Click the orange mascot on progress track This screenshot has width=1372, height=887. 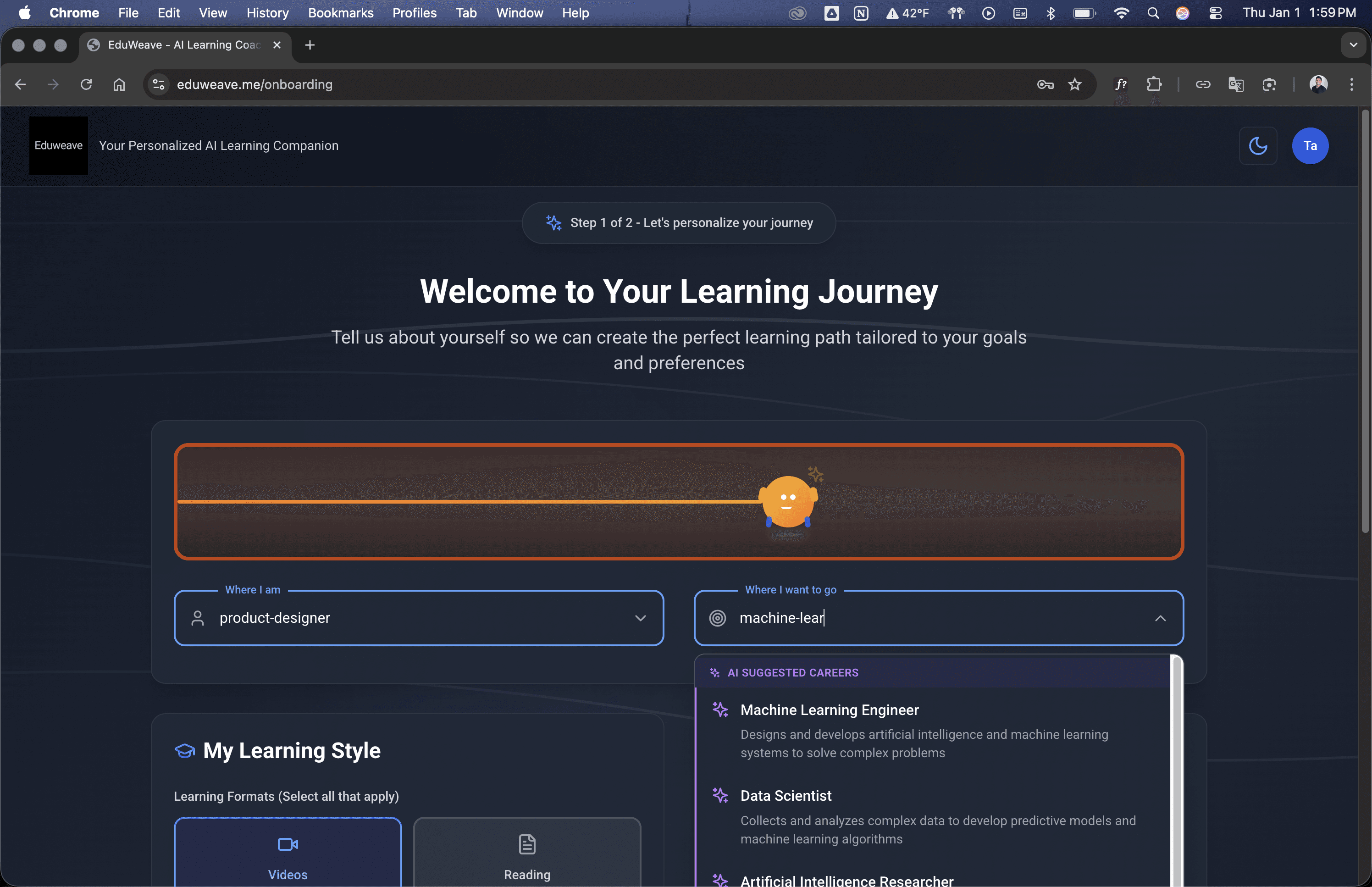click(788, 502)
